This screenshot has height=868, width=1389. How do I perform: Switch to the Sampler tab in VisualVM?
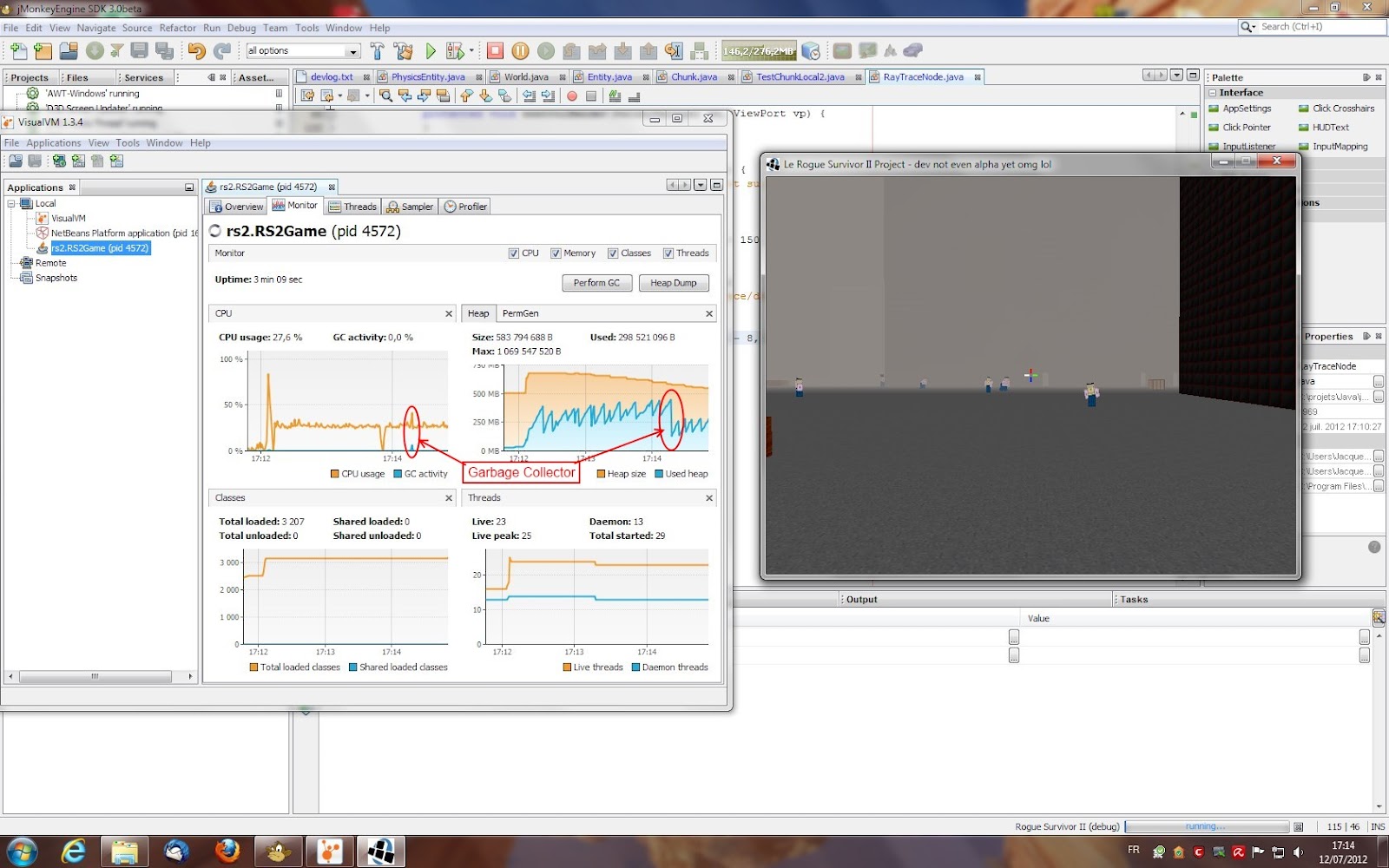[410, 207]
